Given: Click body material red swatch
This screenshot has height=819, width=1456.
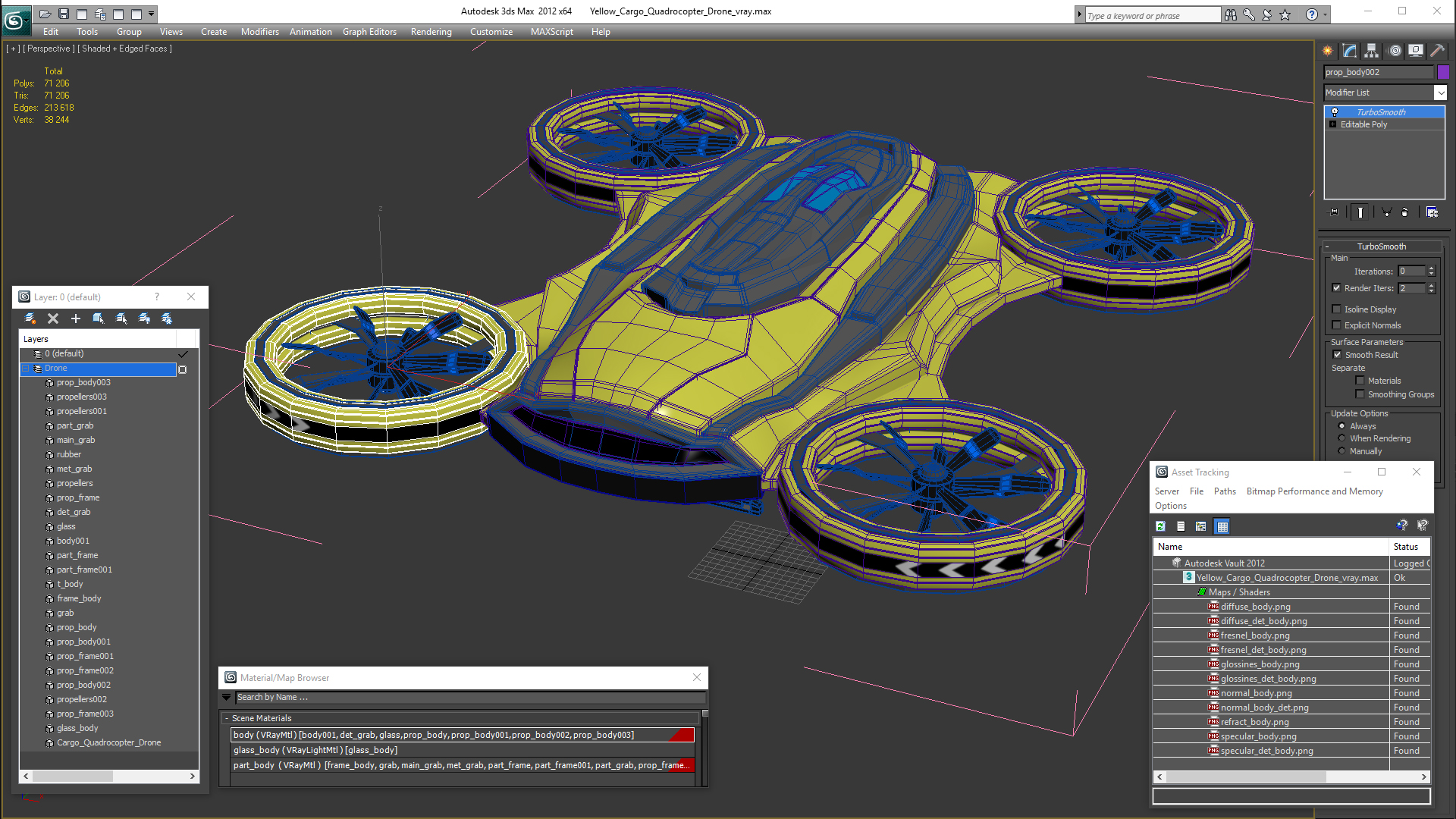Looking at the screenshot, I should (681, 735).
